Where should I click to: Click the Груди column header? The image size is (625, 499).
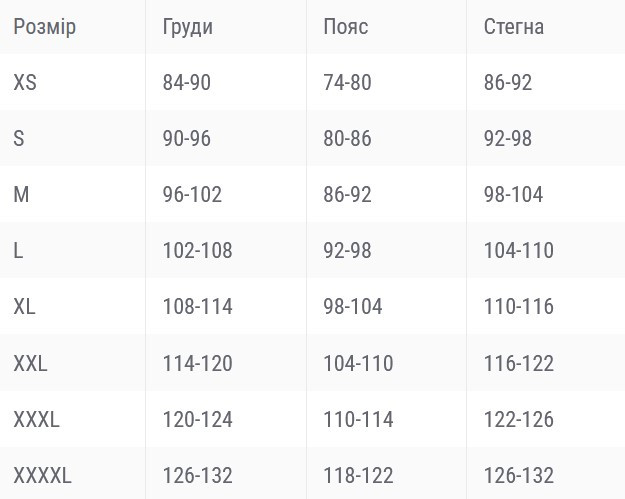point(187,27)
